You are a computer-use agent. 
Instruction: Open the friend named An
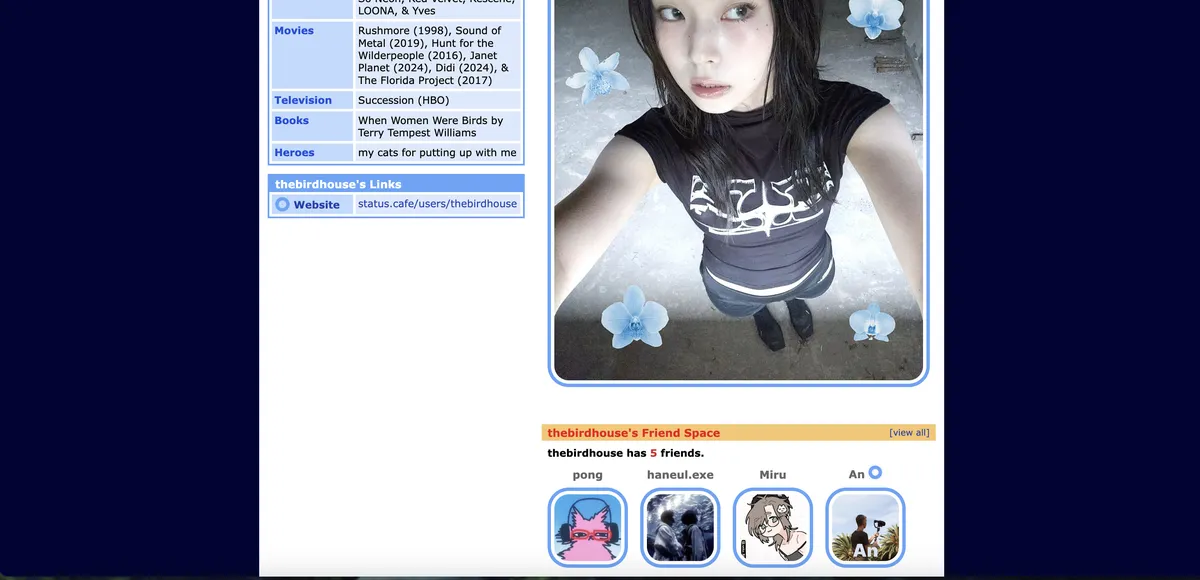click(856, 475)
